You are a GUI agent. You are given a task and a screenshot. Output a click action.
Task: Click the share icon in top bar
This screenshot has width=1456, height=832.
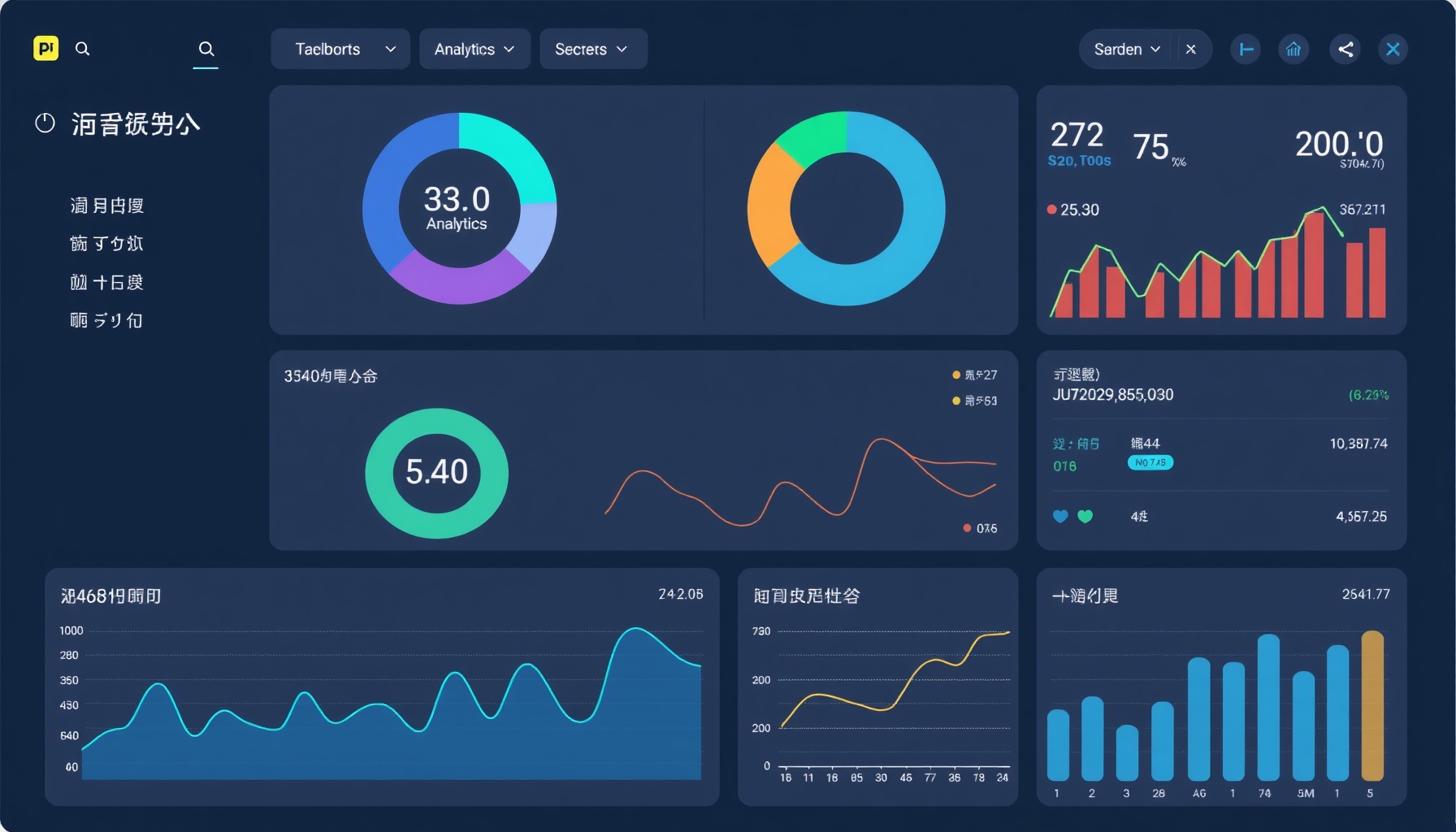pos(1345,50)
